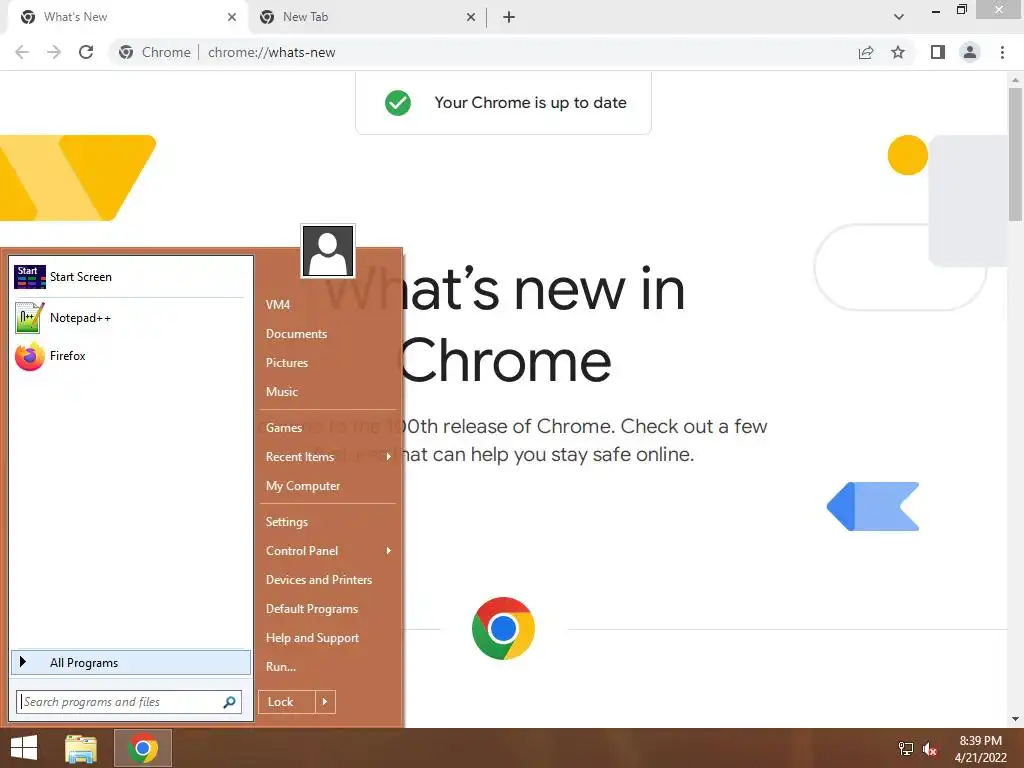Click the network tray icon
1024x768 pixels.
coord(906,748)
